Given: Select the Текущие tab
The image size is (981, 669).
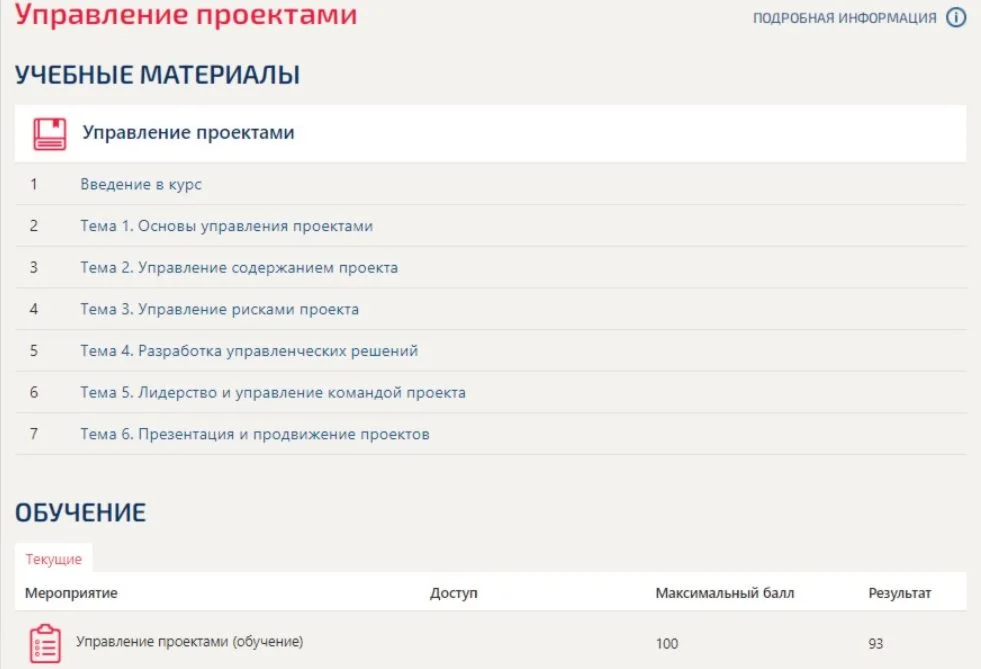Looking at the screenshot, I should tap(54, 559).
